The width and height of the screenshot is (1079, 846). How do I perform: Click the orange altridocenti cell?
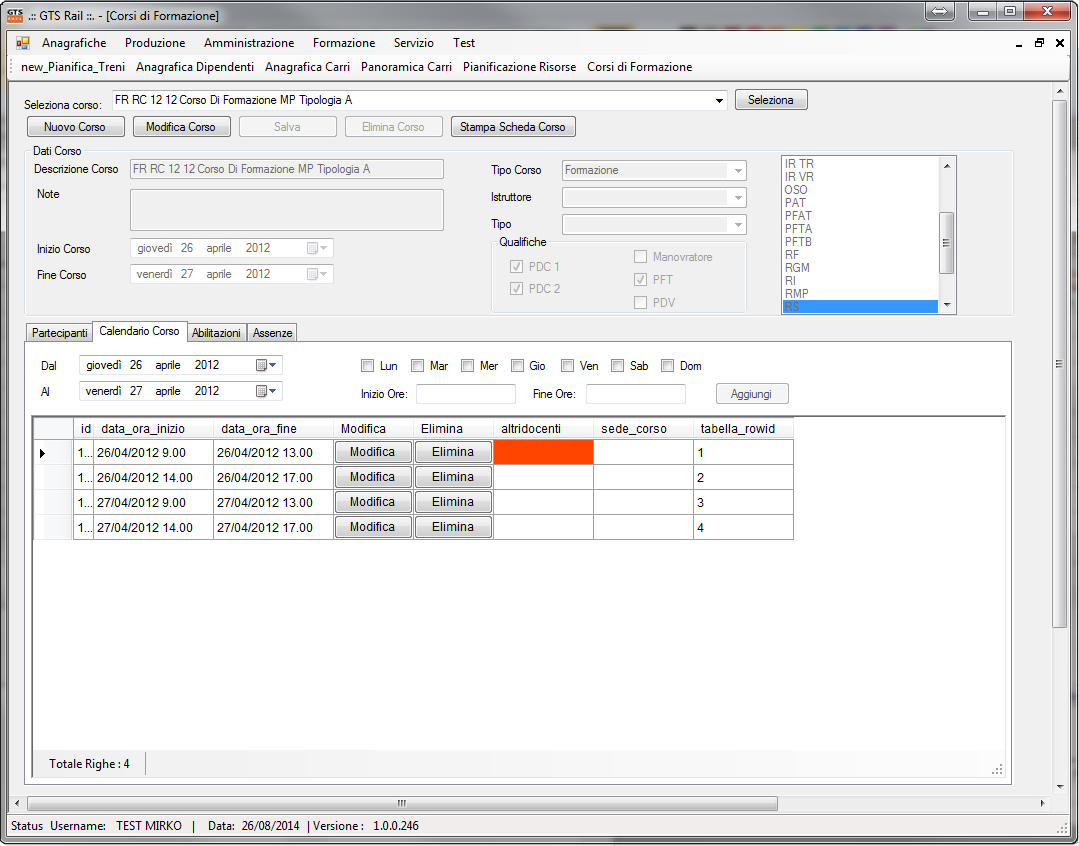[x=543, y=453]
